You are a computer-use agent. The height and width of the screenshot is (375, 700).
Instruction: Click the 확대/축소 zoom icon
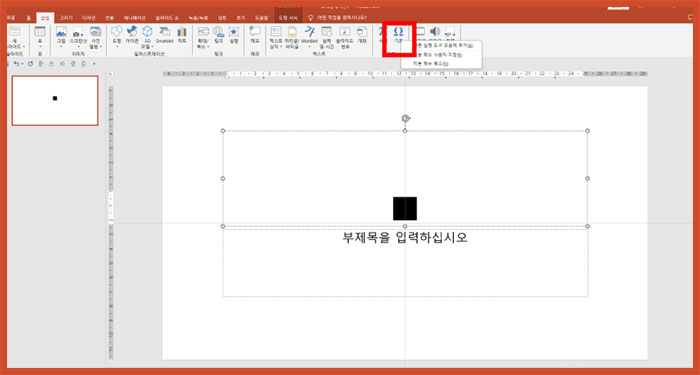204,32
